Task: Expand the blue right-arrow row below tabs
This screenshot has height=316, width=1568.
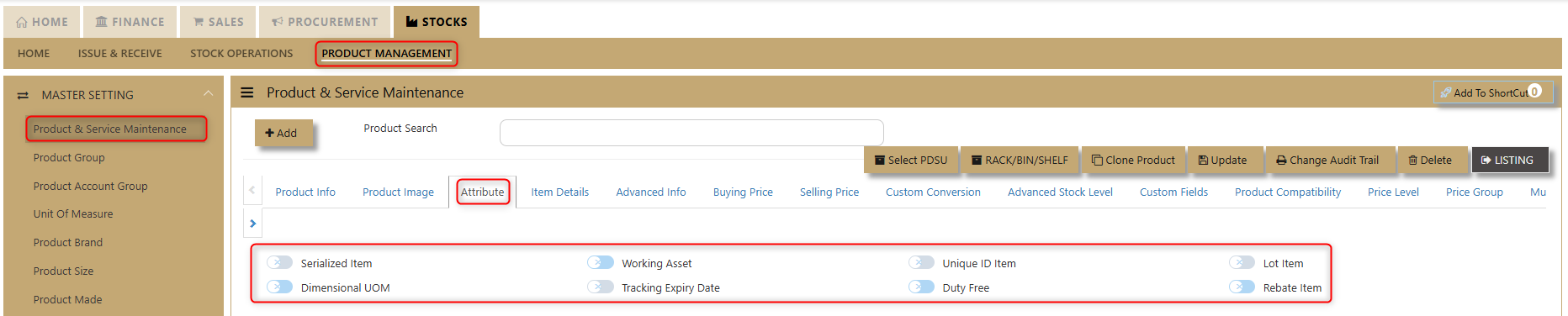Action: (252, 224)
